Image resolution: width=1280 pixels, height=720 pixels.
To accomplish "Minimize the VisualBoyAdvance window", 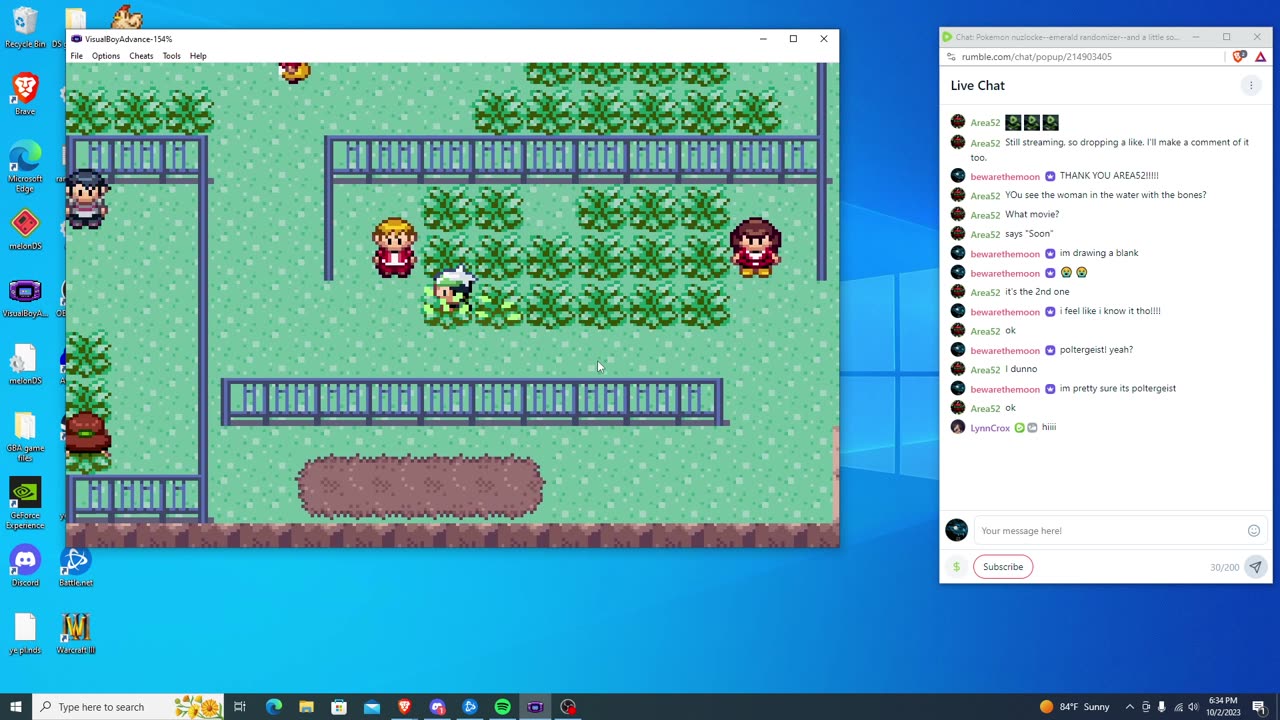I will [763, 39].
